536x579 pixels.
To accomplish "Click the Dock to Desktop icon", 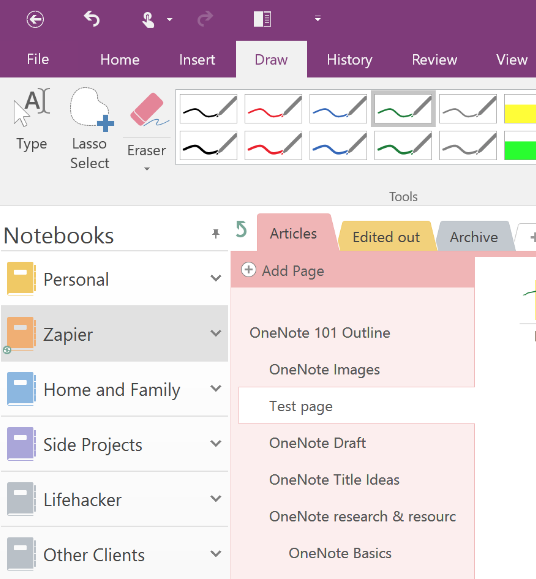I will (262, 19).
